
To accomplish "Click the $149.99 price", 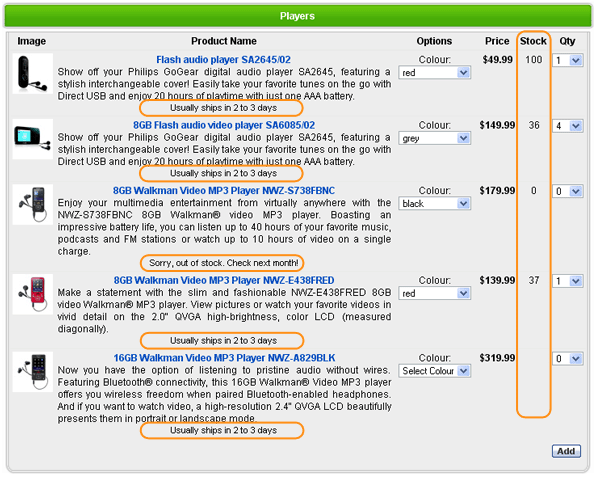I will point(497,125).
